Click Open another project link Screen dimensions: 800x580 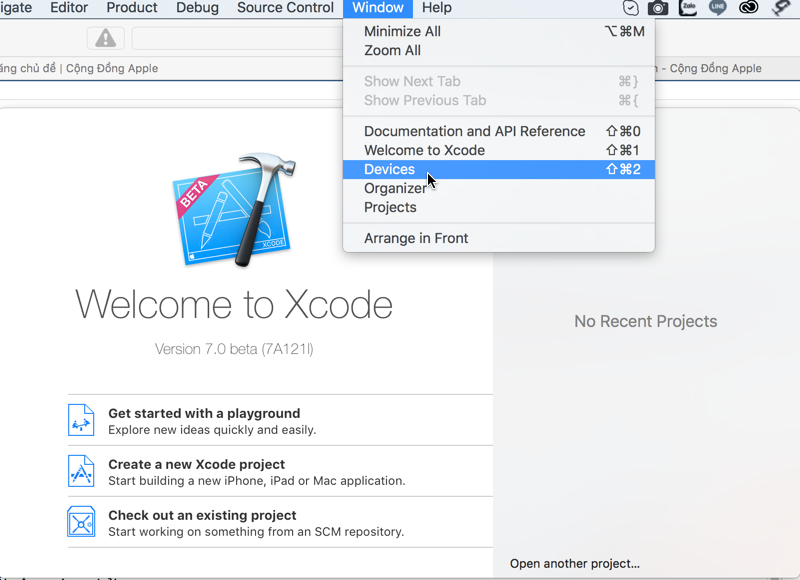(x=575, y=563)
